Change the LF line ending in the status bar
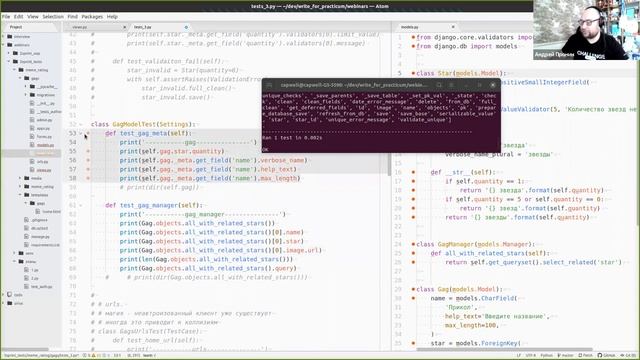 [519, 356]
